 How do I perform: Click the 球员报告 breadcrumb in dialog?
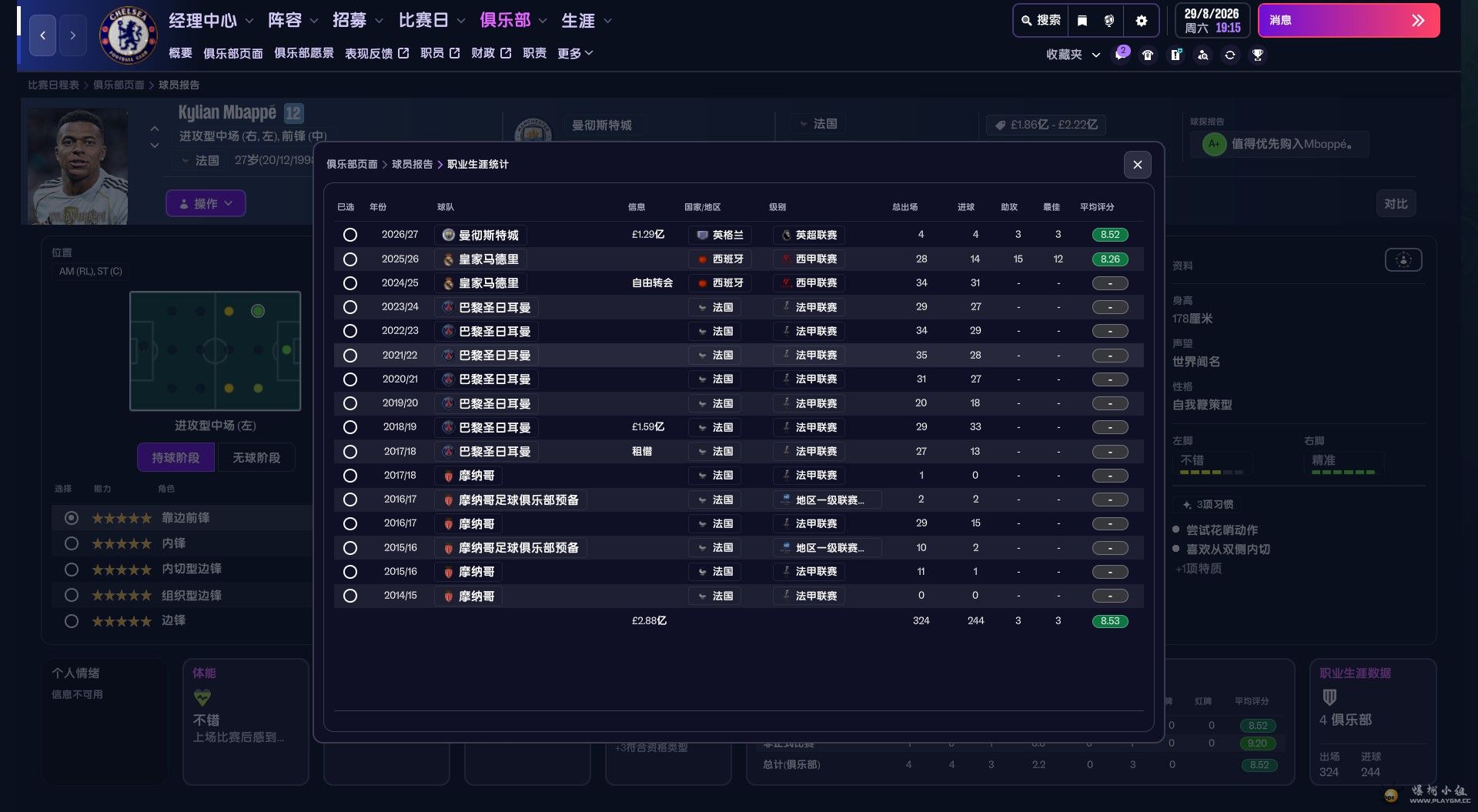pyautogui.click(x=412, y=164)
